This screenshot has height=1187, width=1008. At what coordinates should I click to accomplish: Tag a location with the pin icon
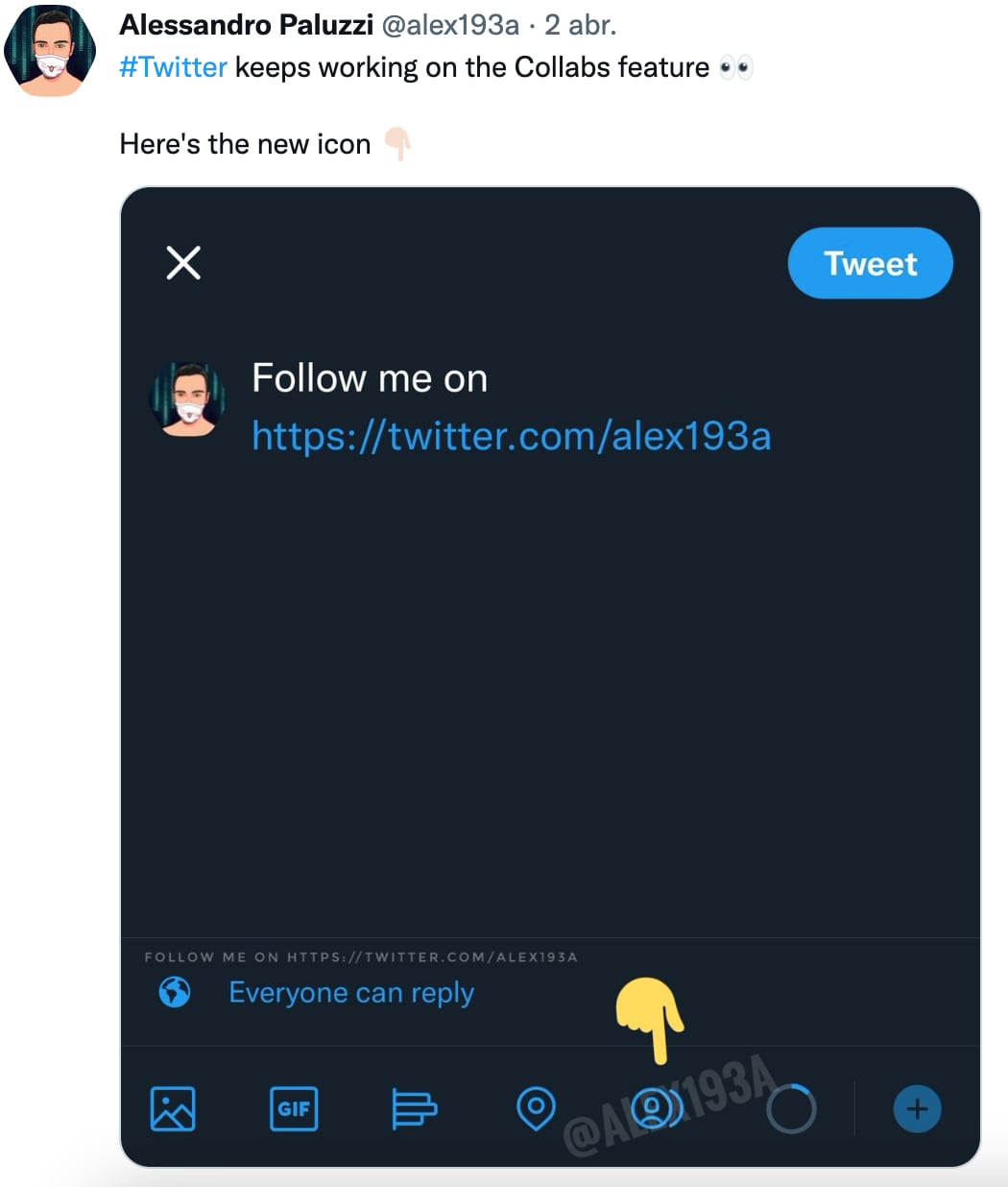click(537, 1109)
